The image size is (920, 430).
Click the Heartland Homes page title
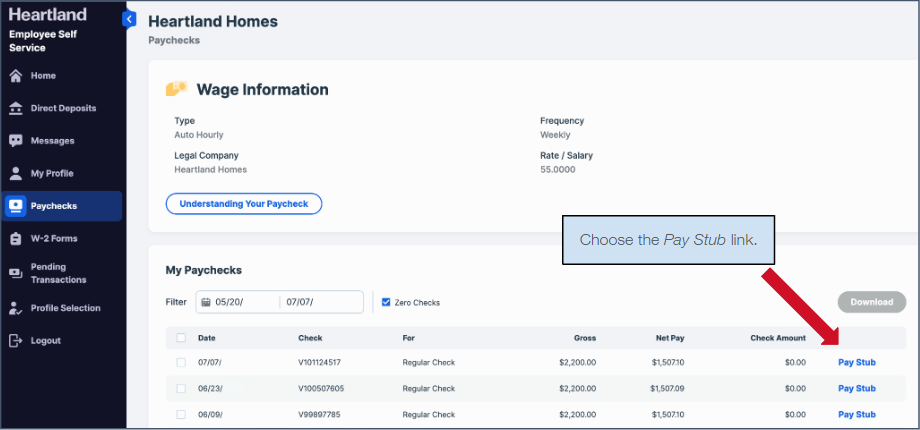coord(213,21)
